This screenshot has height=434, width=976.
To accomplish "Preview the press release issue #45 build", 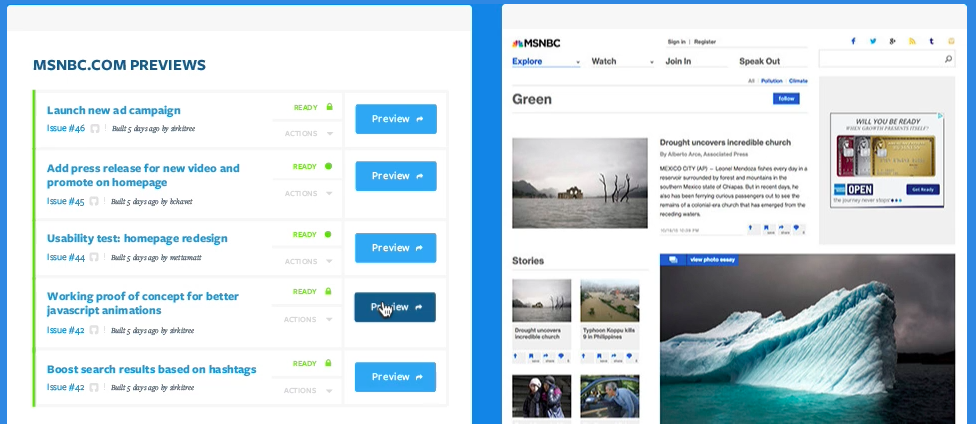I will click(x=396, y=176).
